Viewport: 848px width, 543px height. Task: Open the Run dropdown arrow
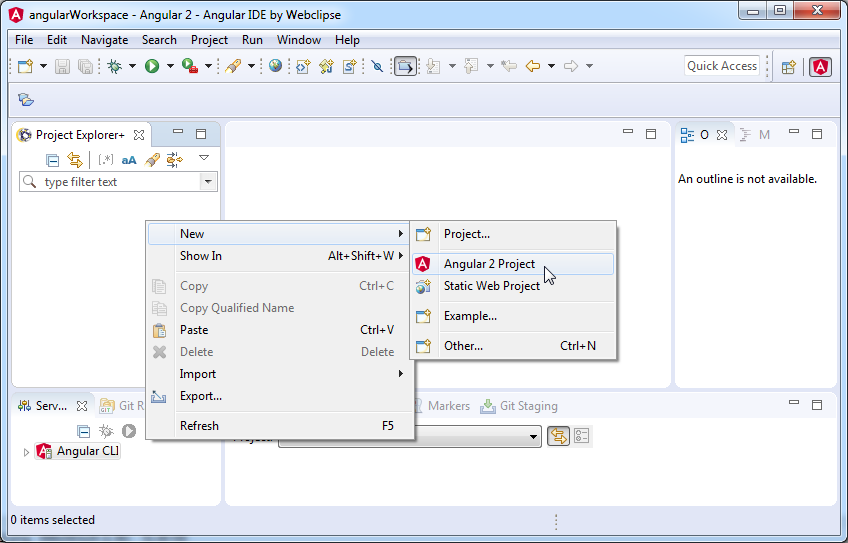[x=170, y=66]
